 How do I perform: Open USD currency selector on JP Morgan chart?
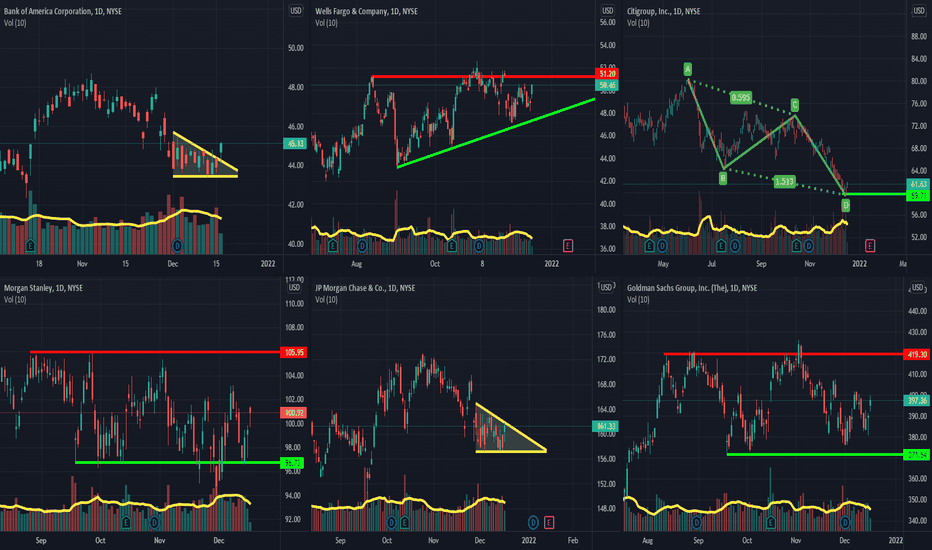[606, 287]
